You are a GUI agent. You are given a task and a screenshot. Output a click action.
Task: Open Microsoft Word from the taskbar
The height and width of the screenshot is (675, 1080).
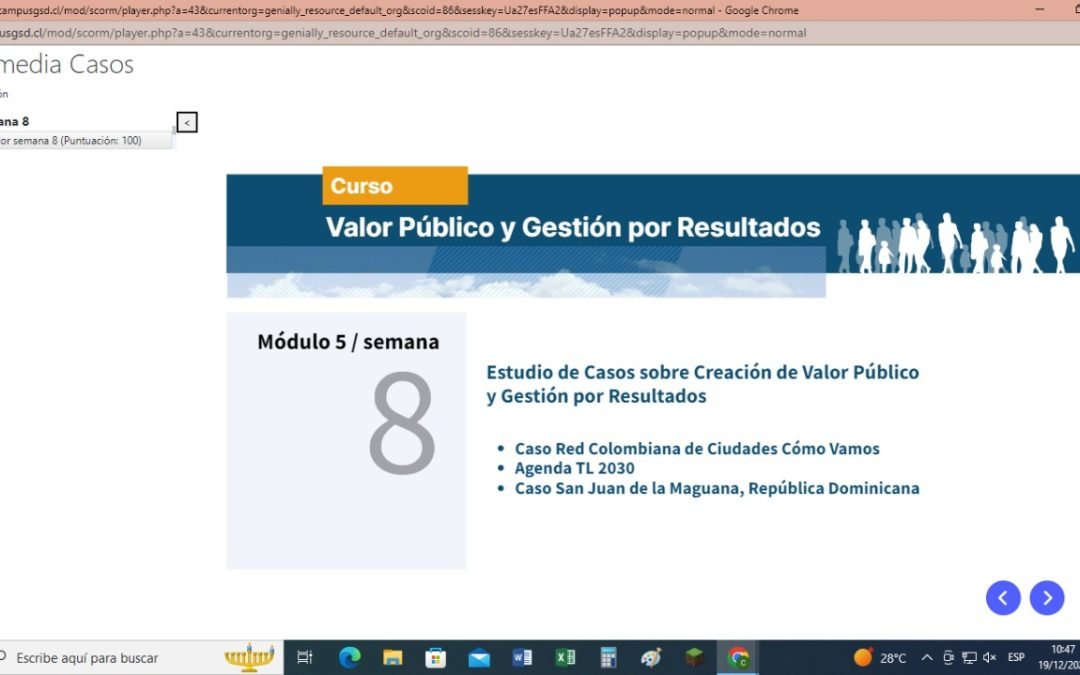(522, 657)
